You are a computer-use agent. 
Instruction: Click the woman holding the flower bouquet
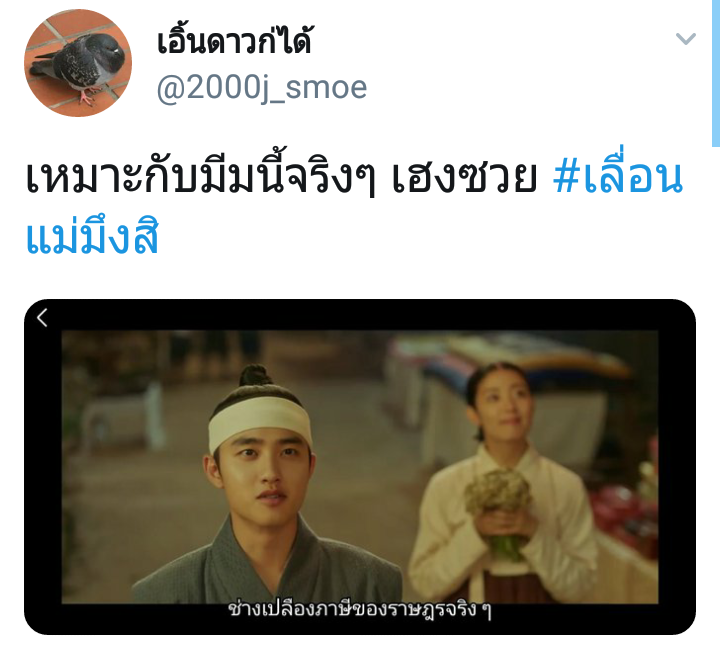click(503, 482)
